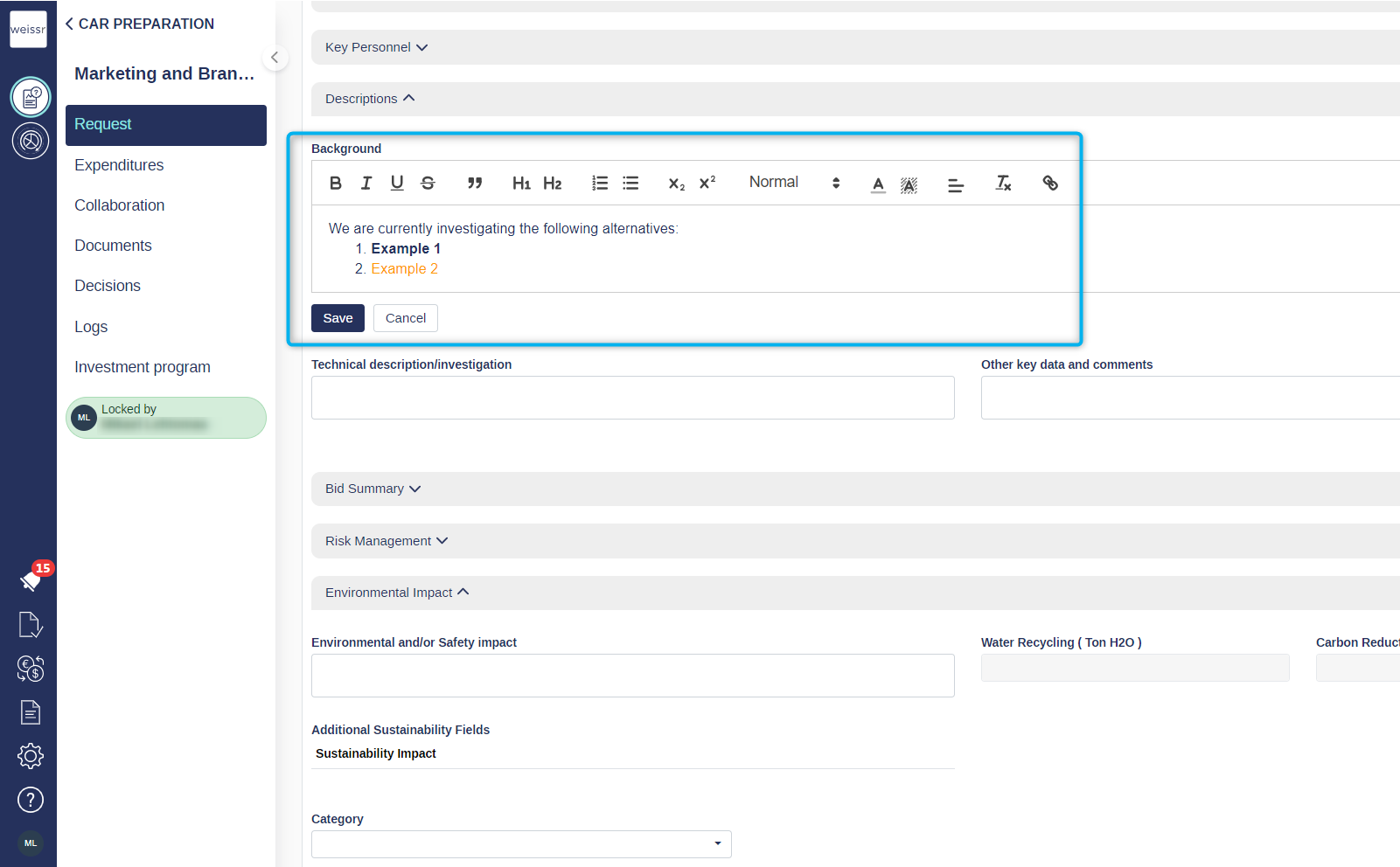
Task: Apply Heading 2 style
Action: click(553, 183)
